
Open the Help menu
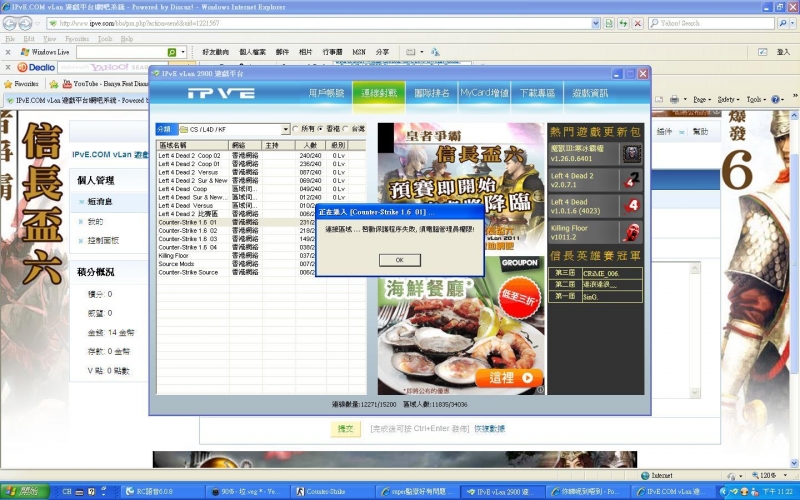[x=127, y=39]
